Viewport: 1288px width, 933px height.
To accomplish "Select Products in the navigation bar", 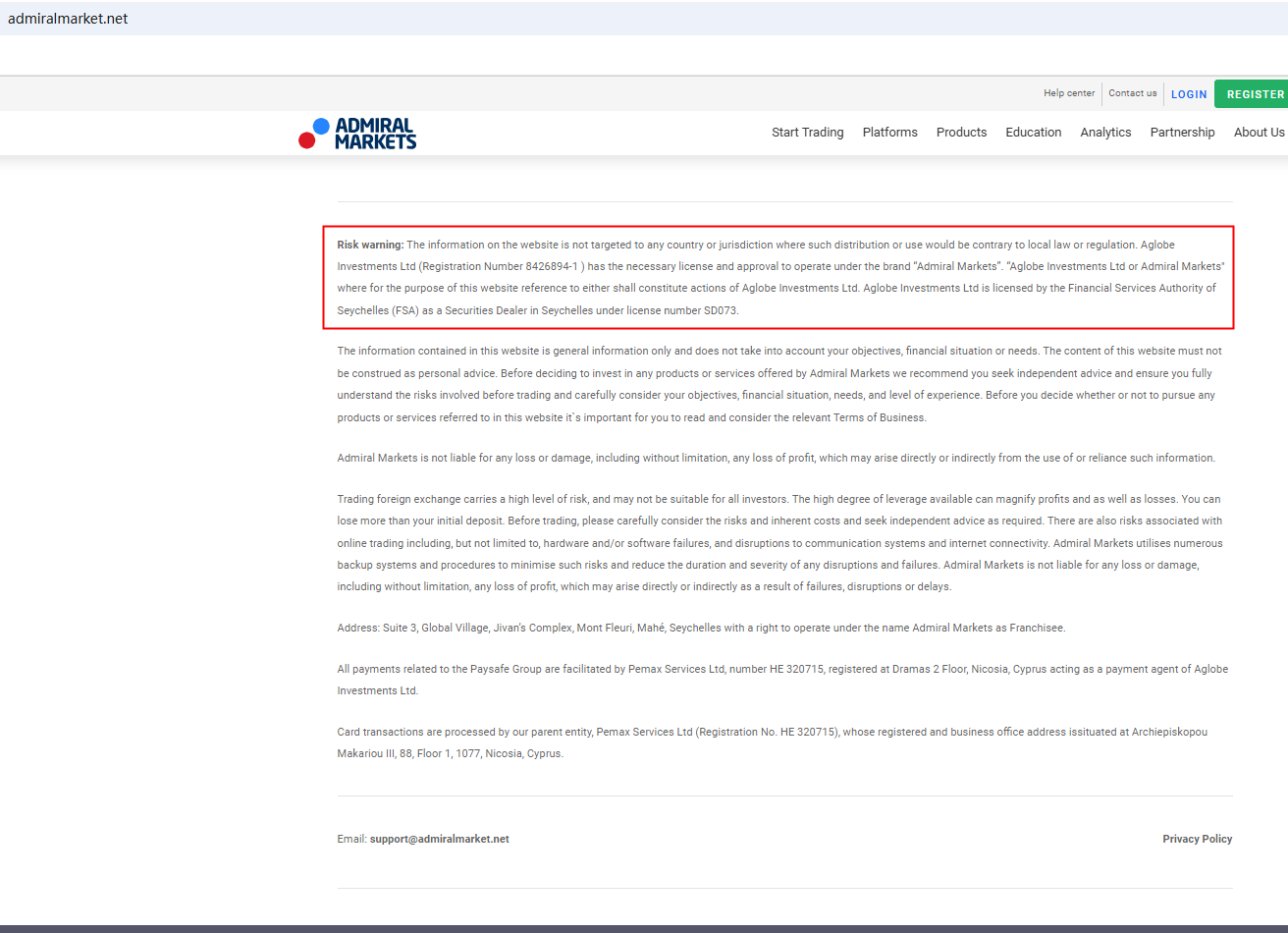I will [962, 133].
